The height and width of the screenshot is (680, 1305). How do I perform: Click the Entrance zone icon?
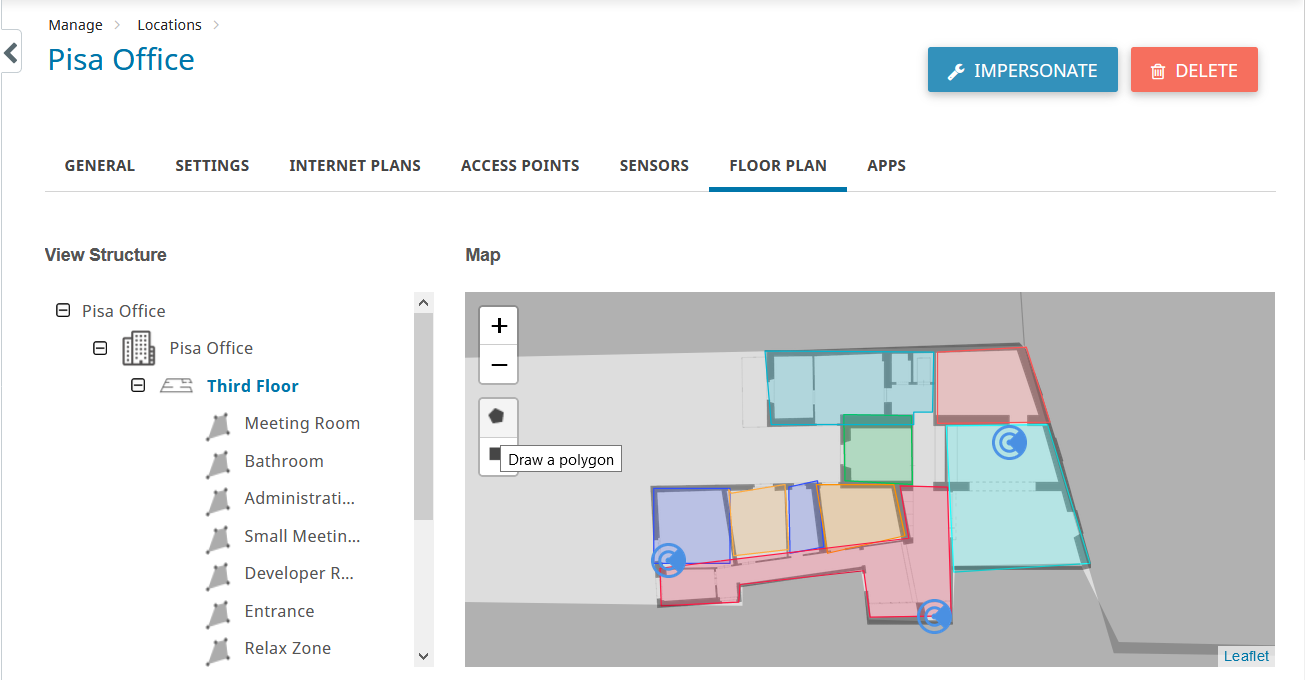pos(217,614)
